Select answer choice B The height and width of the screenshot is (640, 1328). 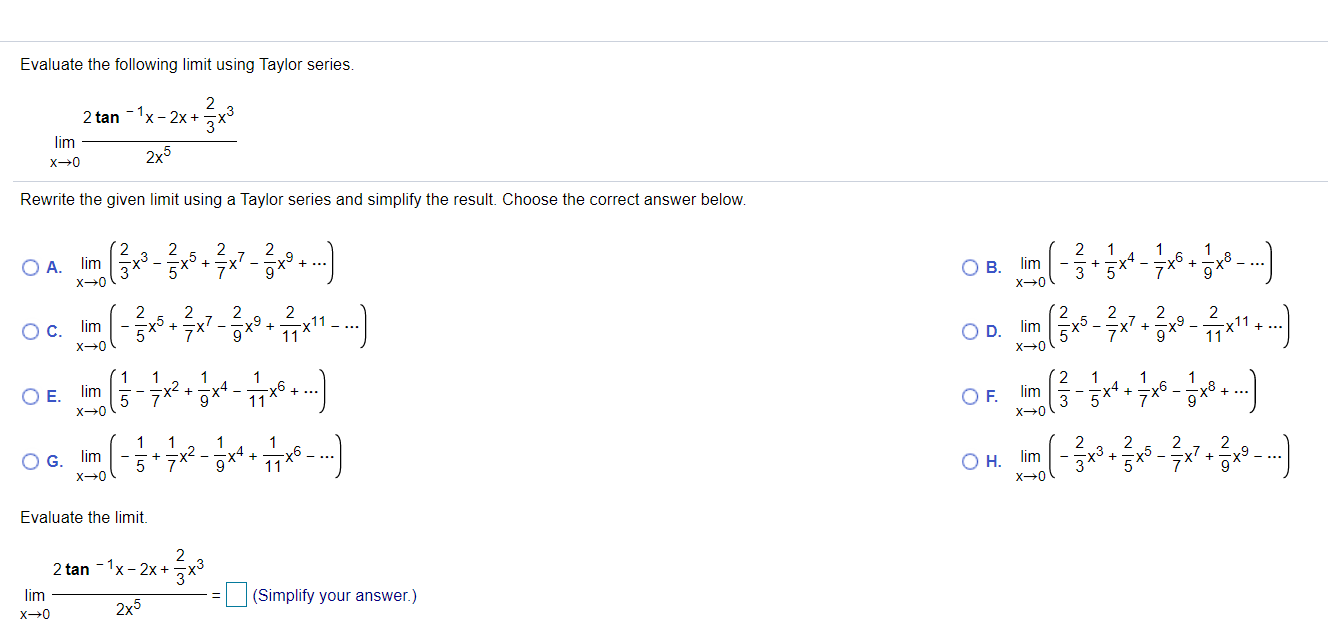coord(970,264)
